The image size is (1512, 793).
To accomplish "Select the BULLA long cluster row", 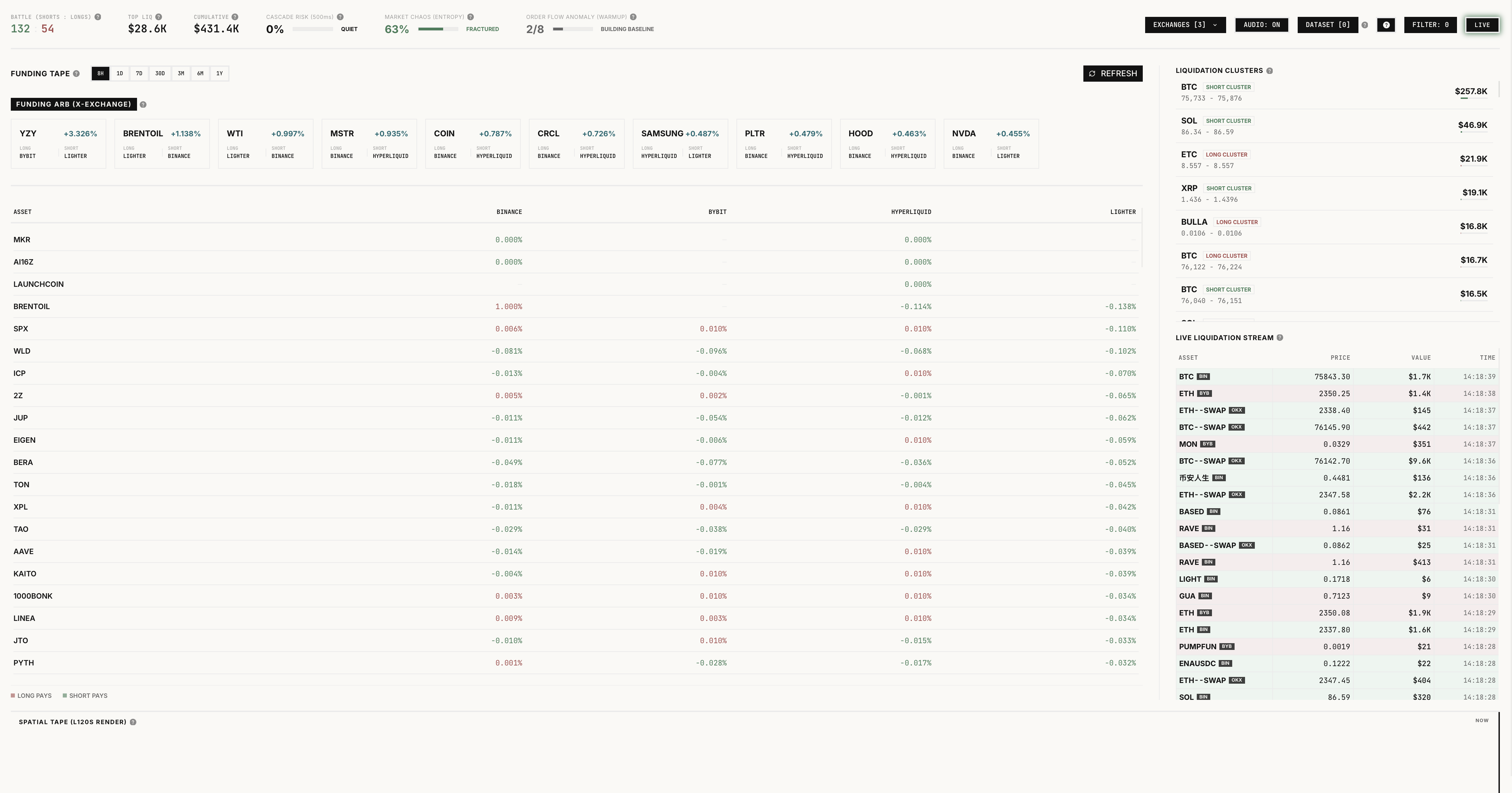I will click(1334, 227).
